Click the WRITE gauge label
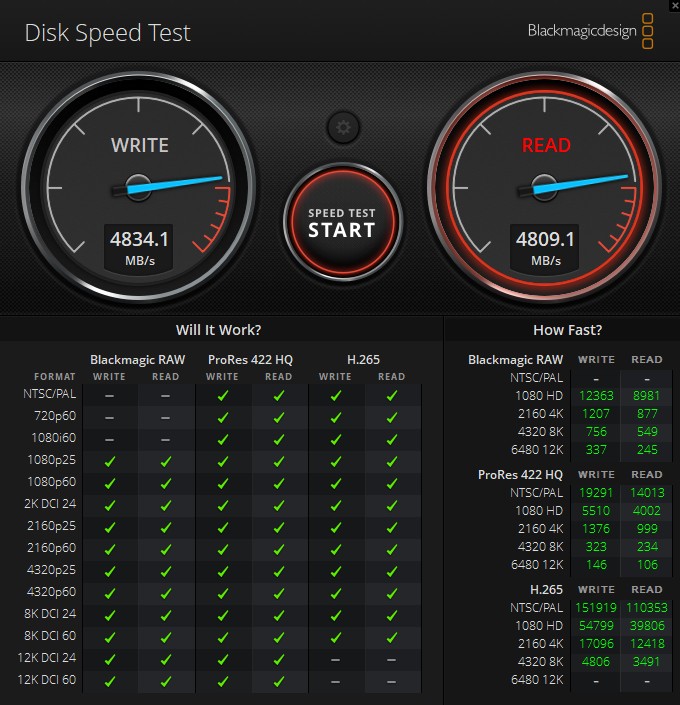The image size is (680, 705). point(140,145)
